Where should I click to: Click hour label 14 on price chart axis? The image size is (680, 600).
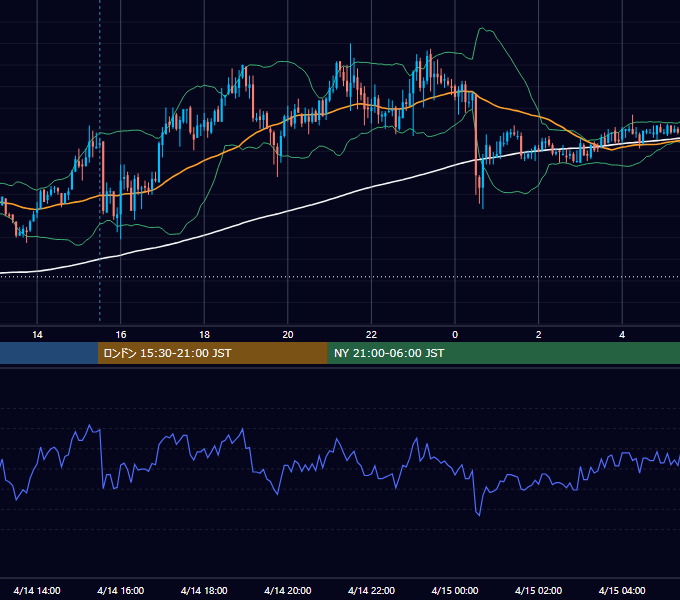[x=37, y=335]
